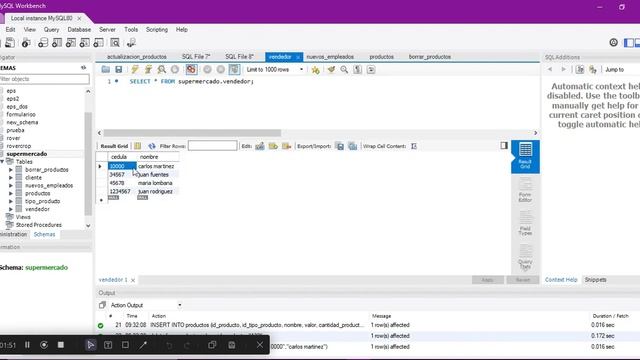Execute query with the lightning bolt icon
Viewport: 640px width, 360px height.
135,69
